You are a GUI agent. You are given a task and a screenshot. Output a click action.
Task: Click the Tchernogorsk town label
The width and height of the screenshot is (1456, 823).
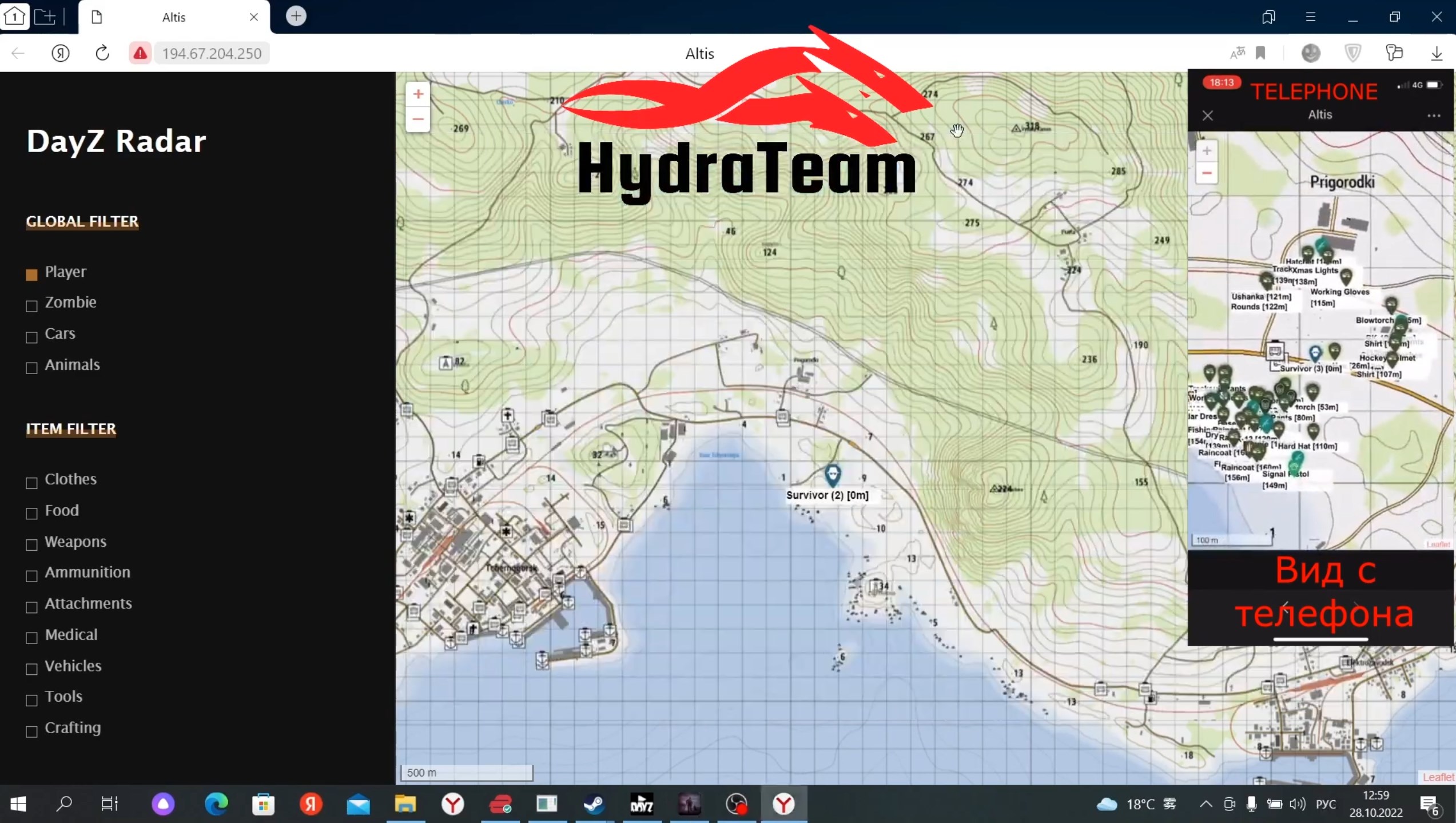coord(511,568)
